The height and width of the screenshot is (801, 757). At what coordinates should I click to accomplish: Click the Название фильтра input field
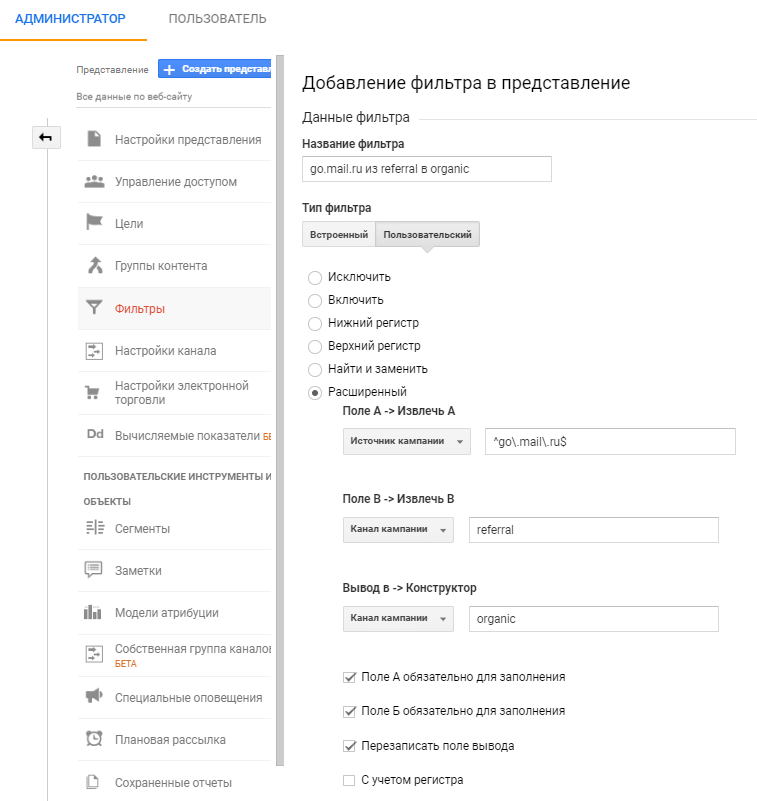tap(427, 169)
